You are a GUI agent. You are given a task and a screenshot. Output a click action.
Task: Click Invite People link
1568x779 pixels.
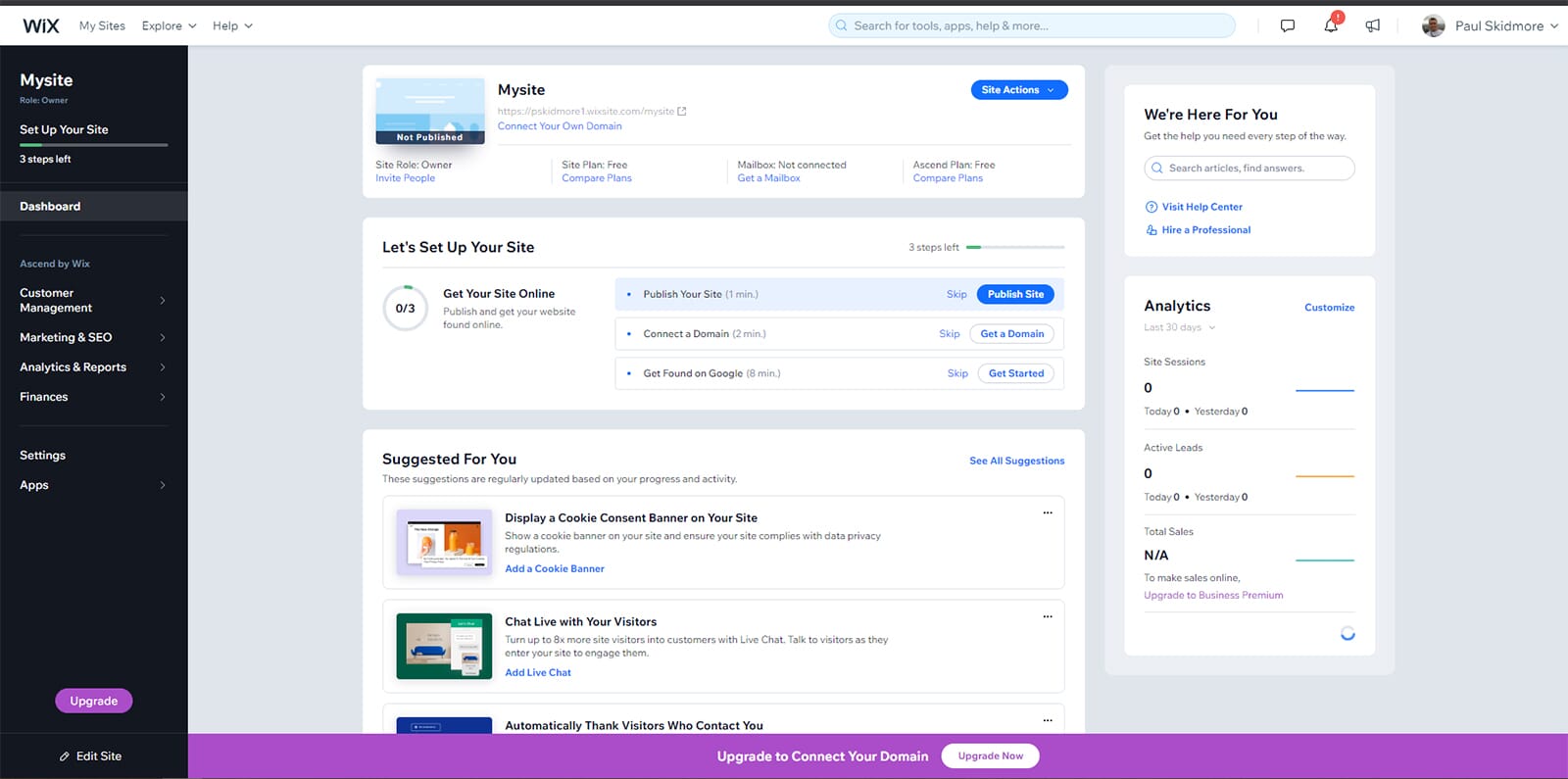point(405,178)
